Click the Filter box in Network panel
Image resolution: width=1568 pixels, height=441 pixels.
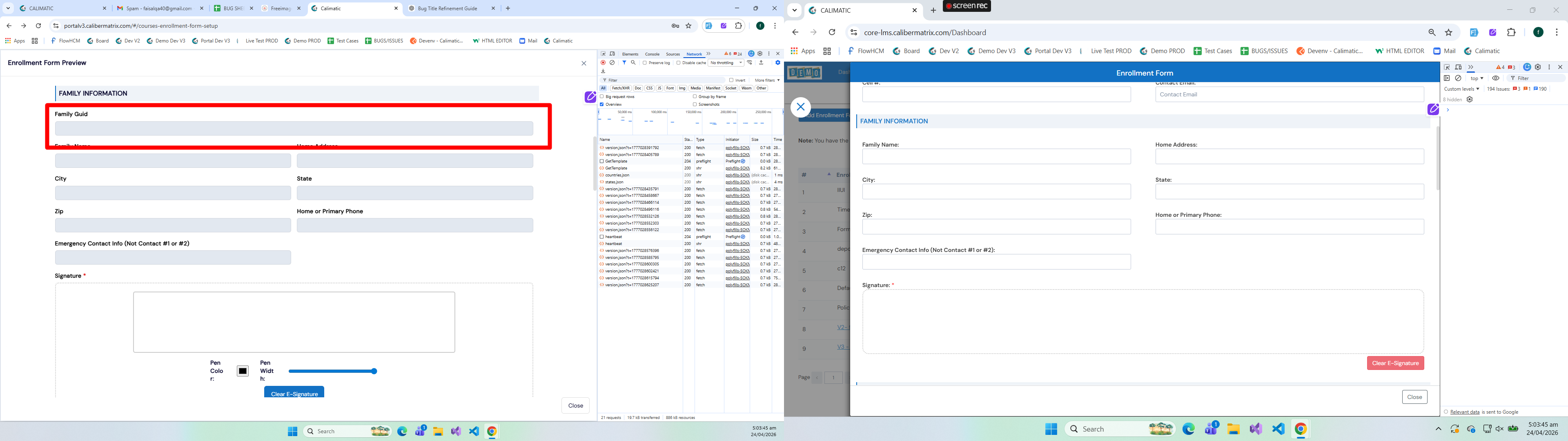pos(662,80)
